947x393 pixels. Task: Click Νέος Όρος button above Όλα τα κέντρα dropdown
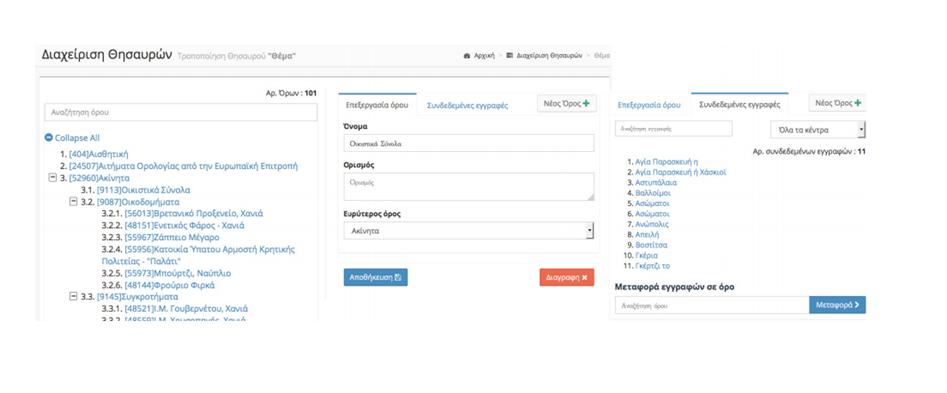tap(838, 103)
